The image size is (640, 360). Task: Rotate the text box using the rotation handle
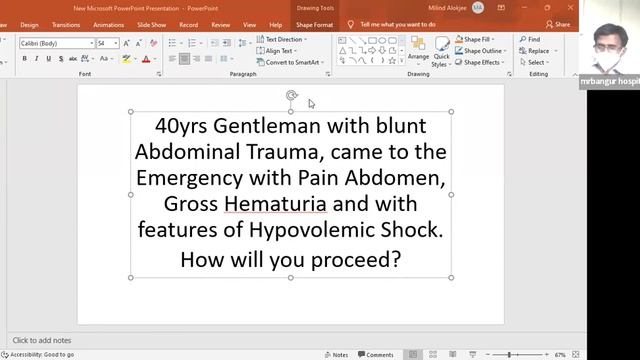(x=291, y=96)
